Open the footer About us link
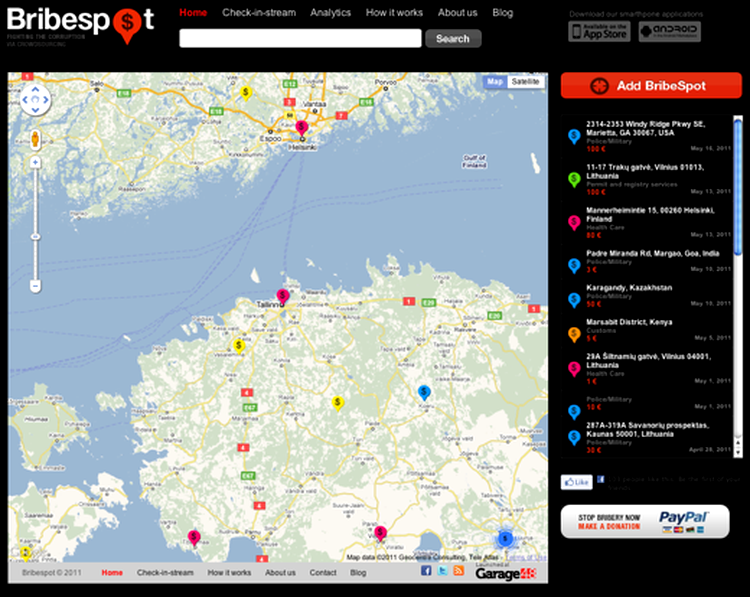This screenshot has width=750, height=597. coord(280,573)
